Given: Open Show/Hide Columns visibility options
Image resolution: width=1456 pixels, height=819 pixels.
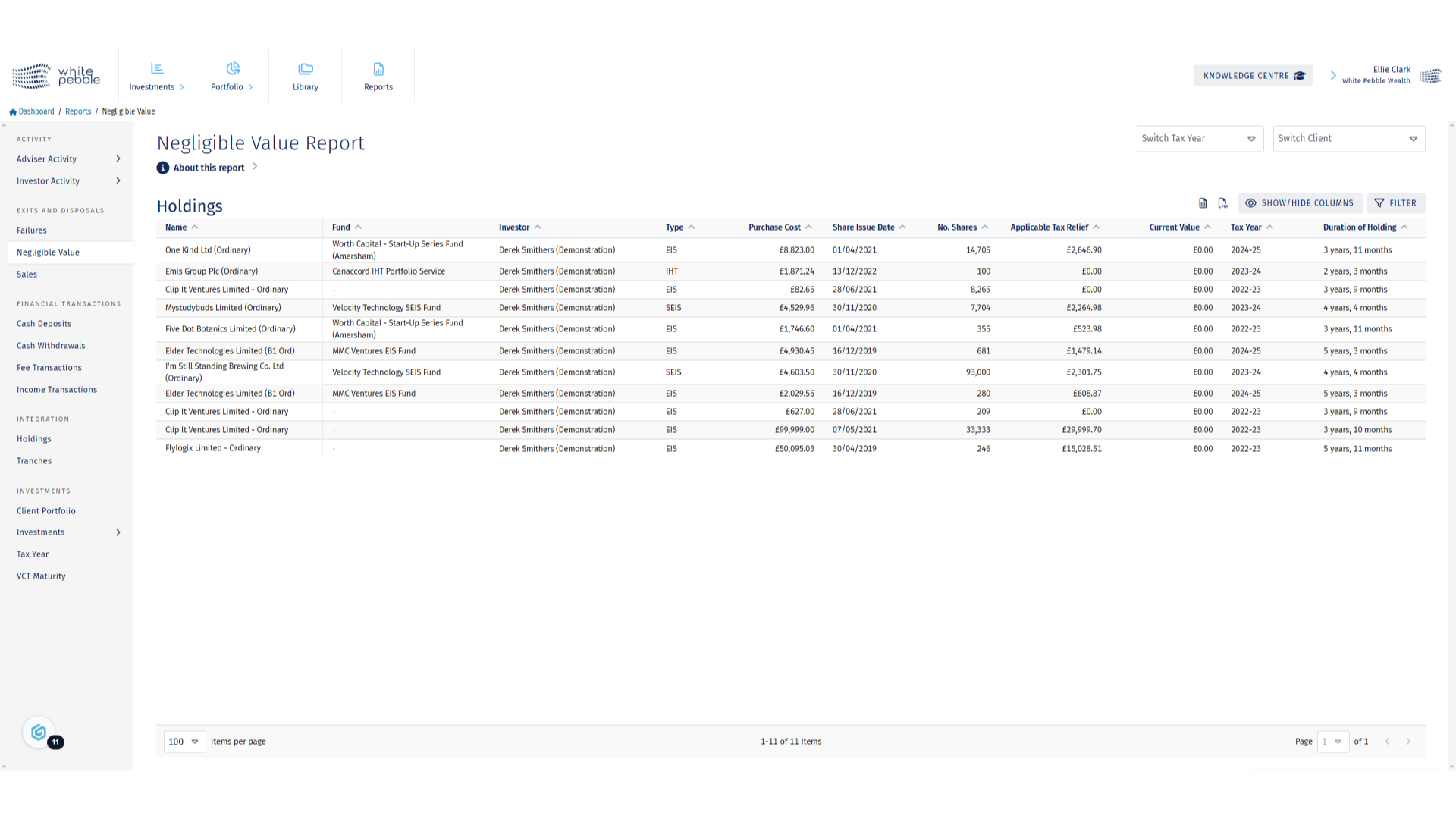Looking at the screenshot, I should click(1300, 203).
